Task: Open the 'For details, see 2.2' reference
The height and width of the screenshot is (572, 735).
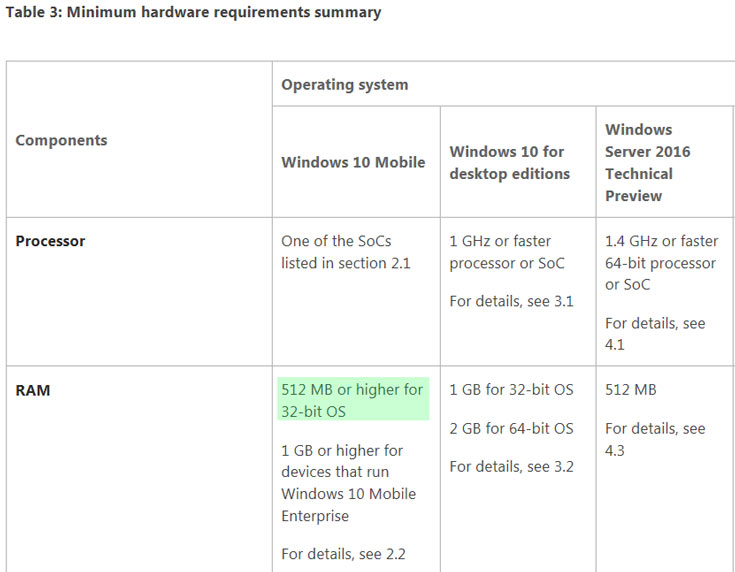Action: point(343,554)
